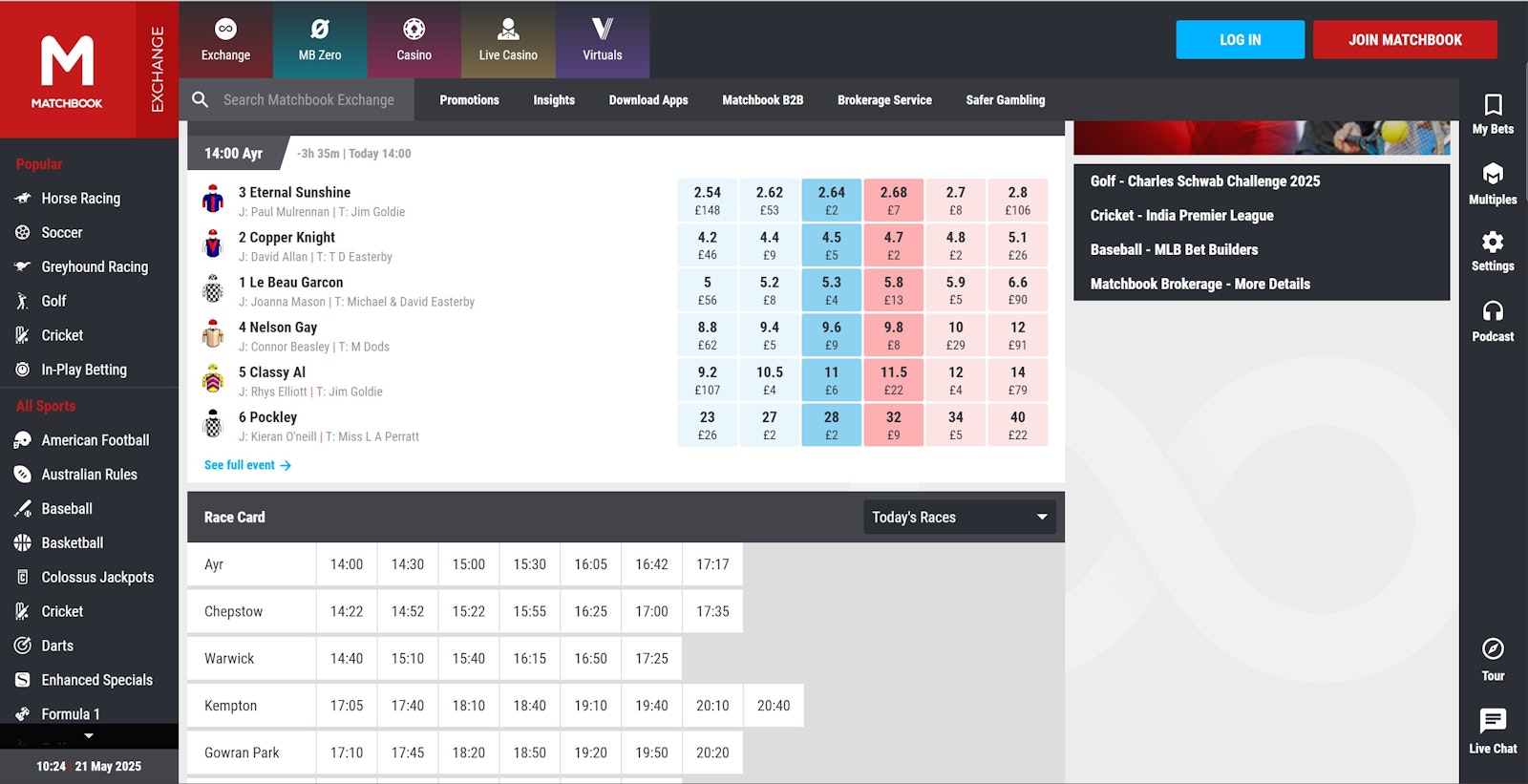The image size is (1528, 784).
Task: Switch to MB Zero tab
Action: click(x=320, y=40)
